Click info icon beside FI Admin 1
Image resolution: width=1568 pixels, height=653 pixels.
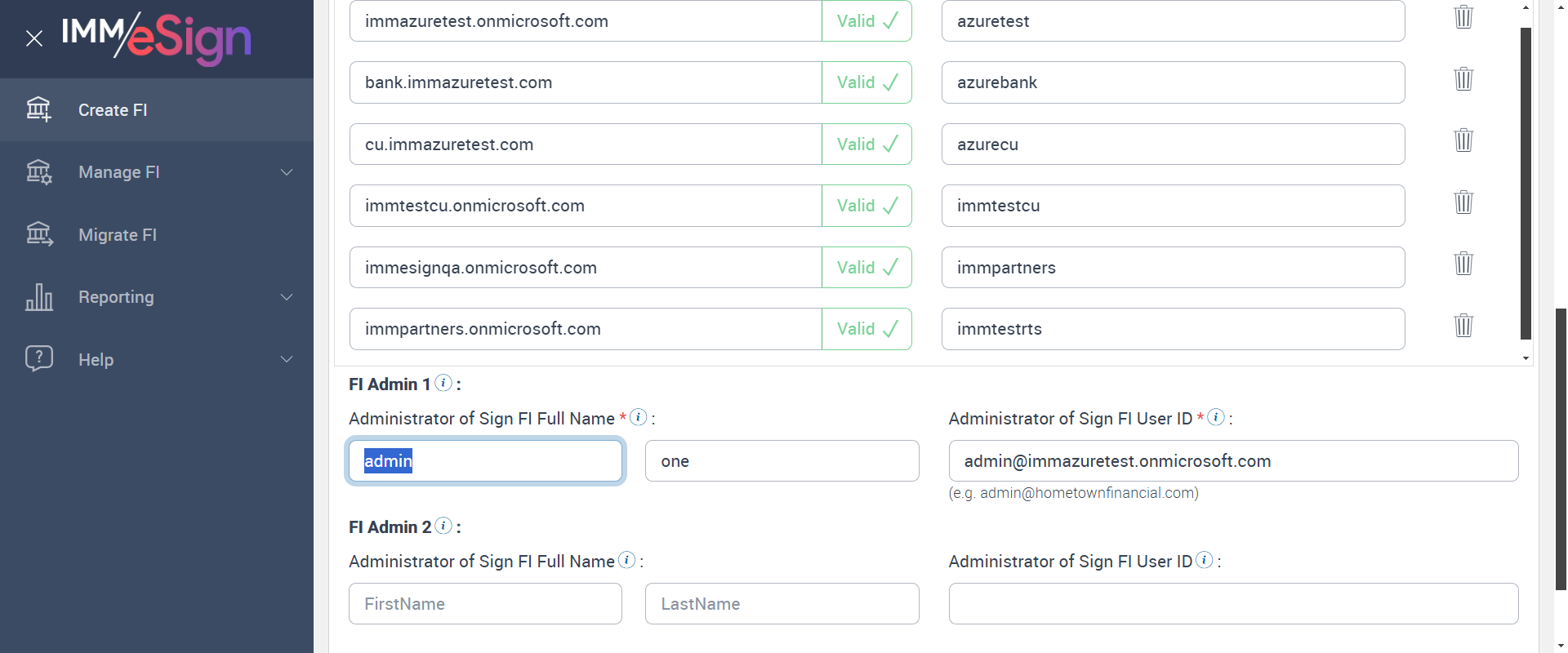(443, 383)
